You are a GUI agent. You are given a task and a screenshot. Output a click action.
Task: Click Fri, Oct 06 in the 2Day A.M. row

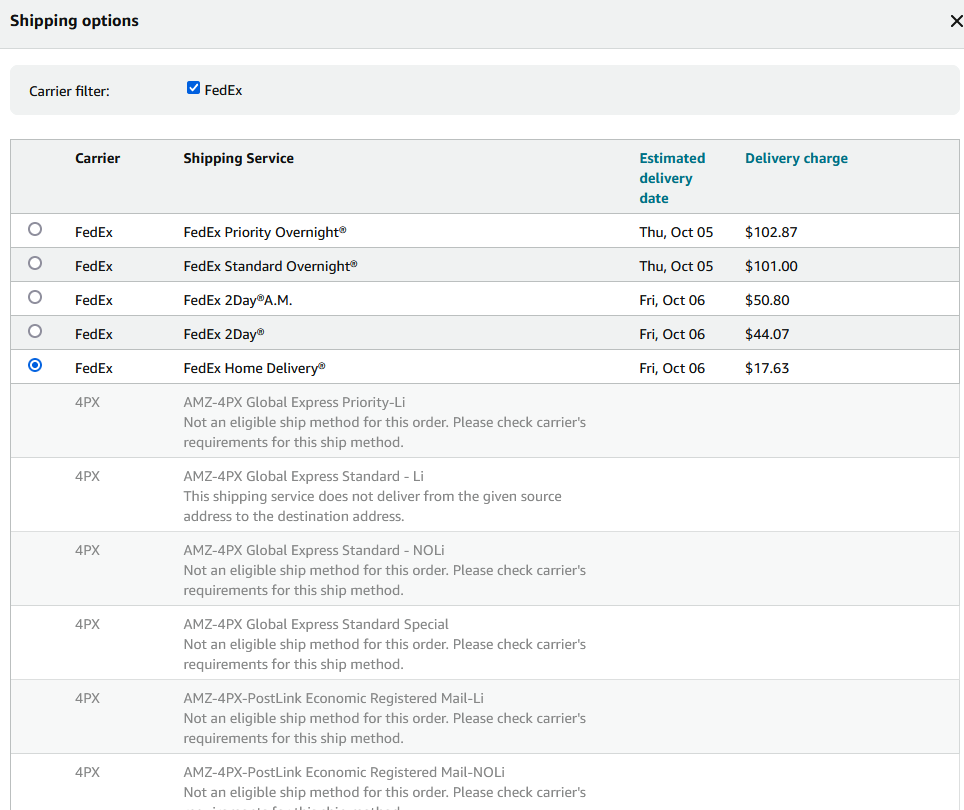672,301
